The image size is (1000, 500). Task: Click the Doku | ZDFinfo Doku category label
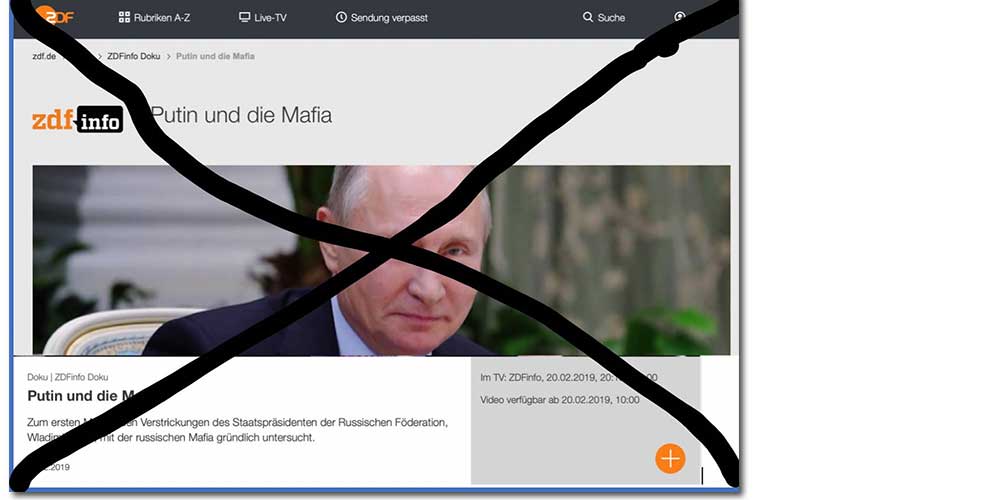[68, 378]
